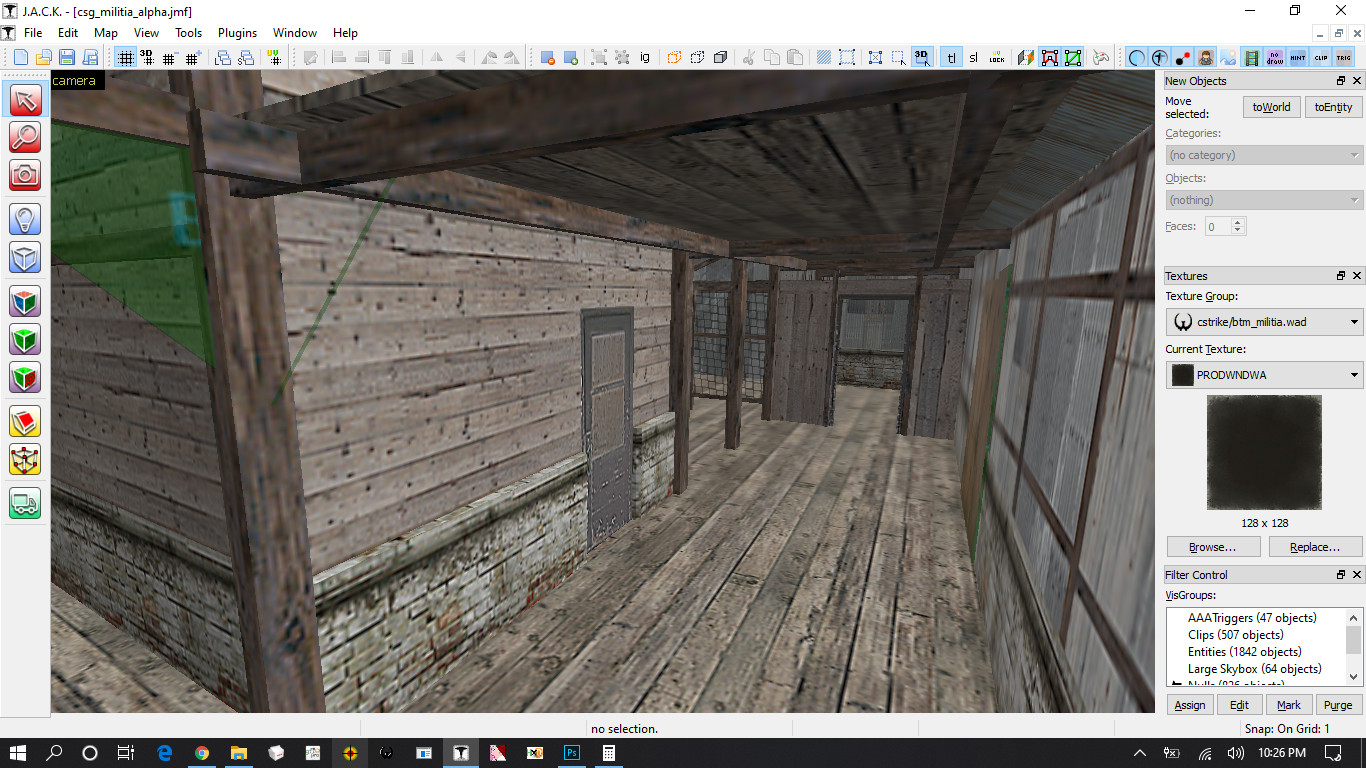Click the New file toolbar icon
1366x768 pixels.
(22, 57)
